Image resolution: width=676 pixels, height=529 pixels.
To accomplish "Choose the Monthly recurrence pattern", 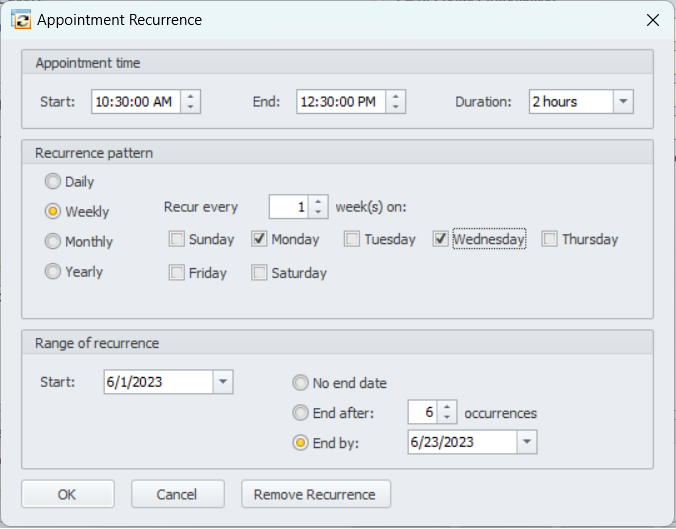I will pos(53,241).
